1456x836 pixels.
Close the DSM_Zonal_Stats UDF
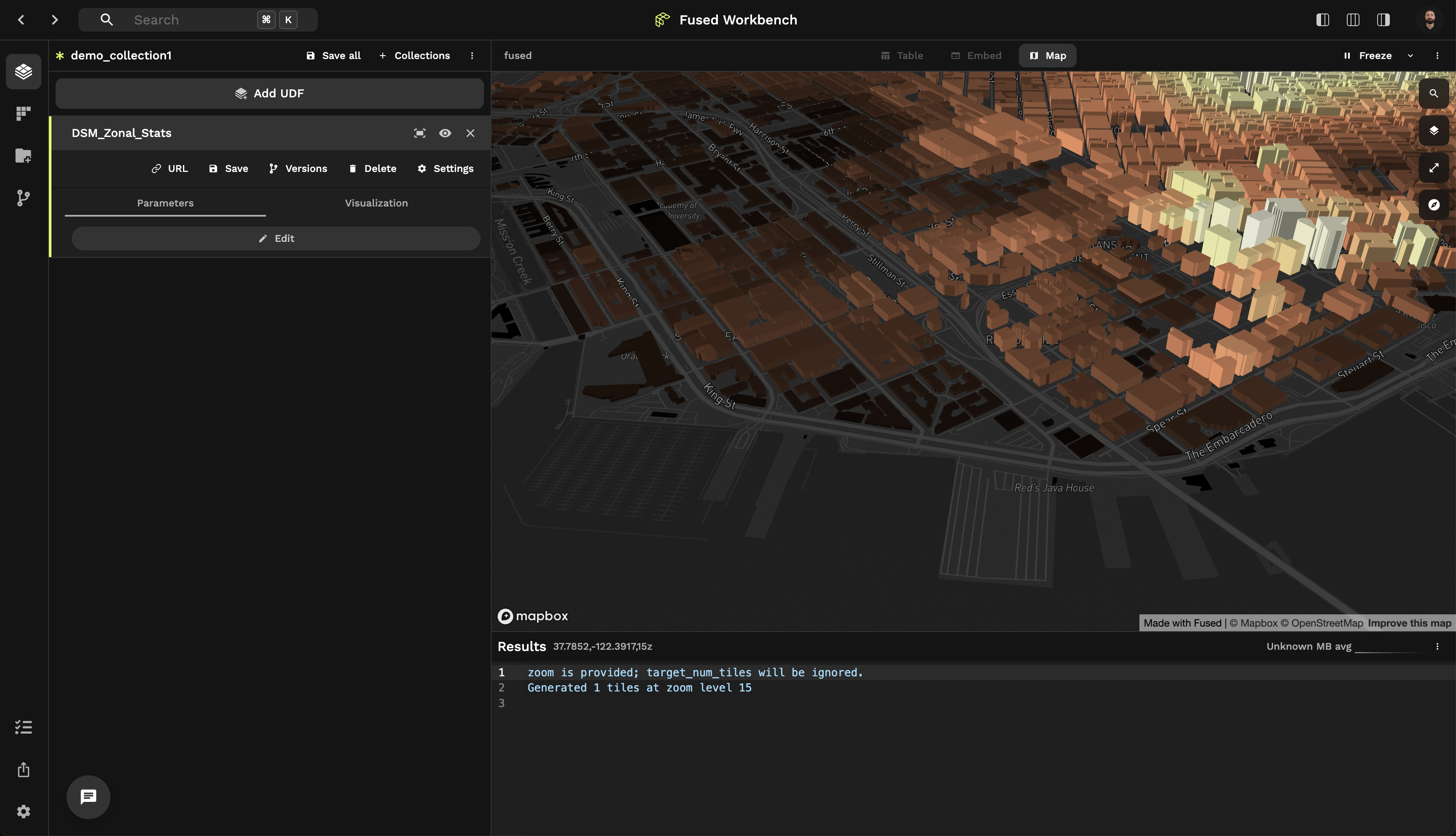pos(470,133)
